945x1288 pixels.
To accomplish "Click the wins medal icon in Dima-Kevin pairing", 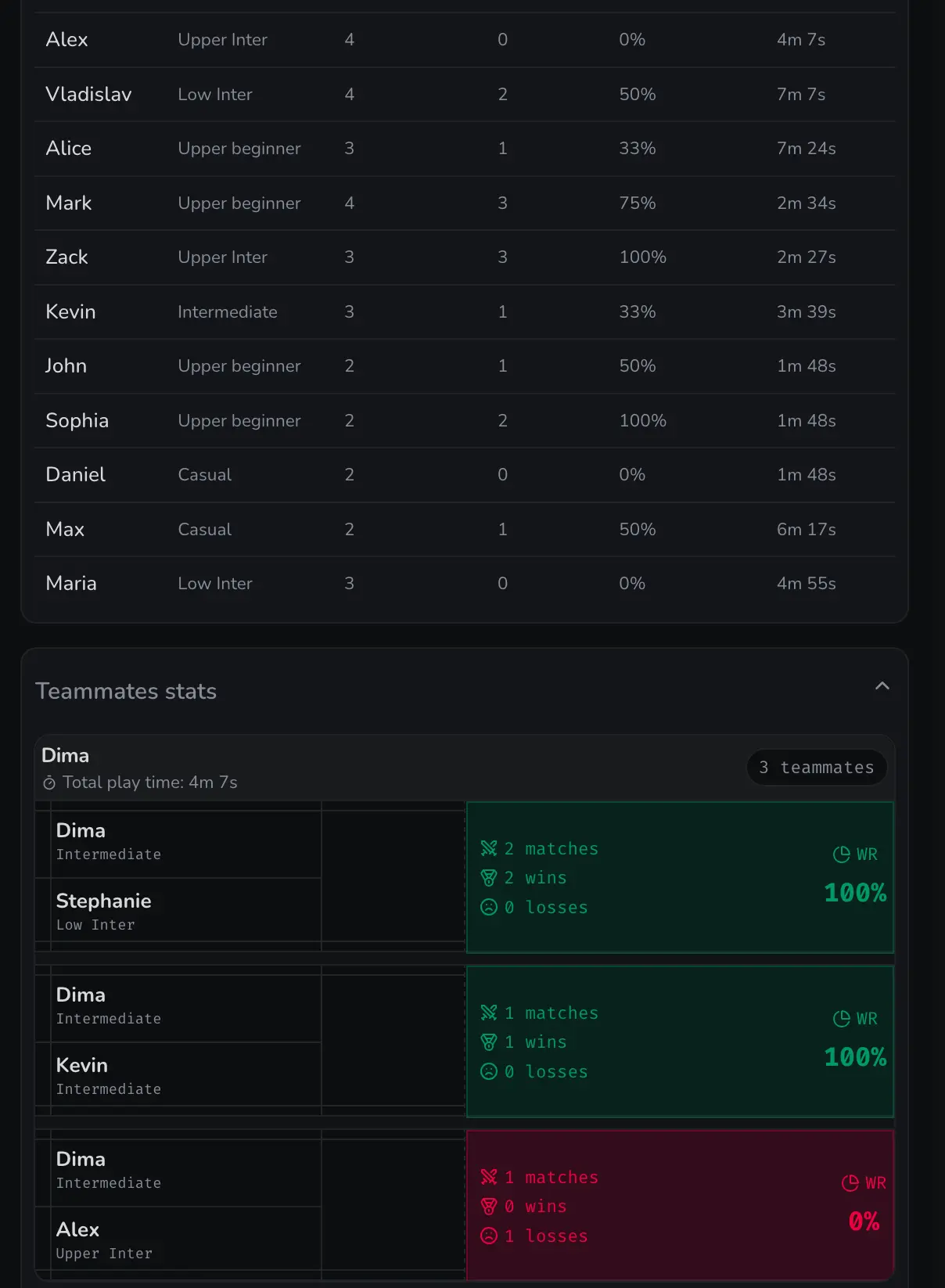I will 490,1042.
